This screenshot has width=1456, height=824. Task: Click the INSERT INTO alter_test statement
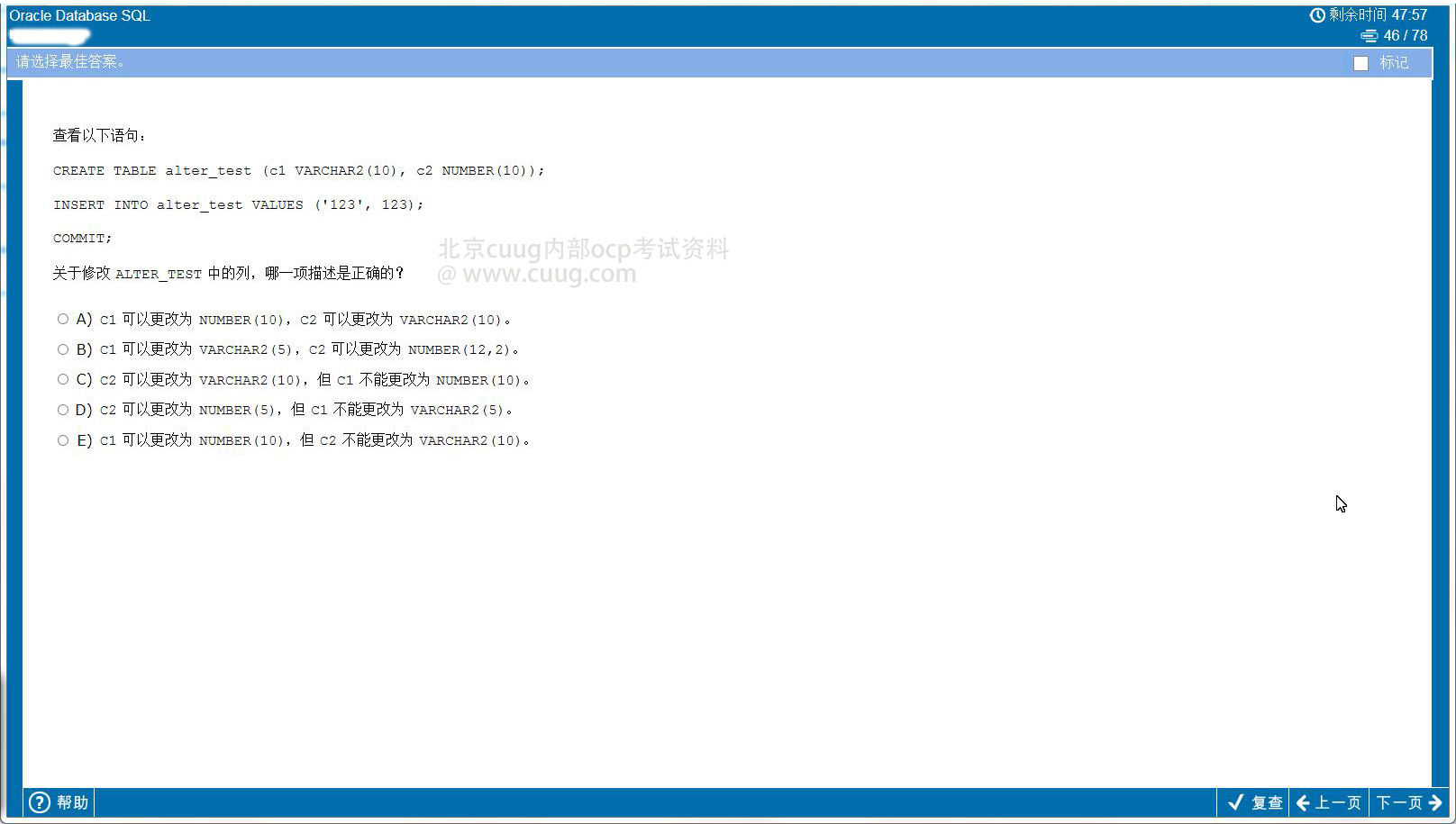238,204
